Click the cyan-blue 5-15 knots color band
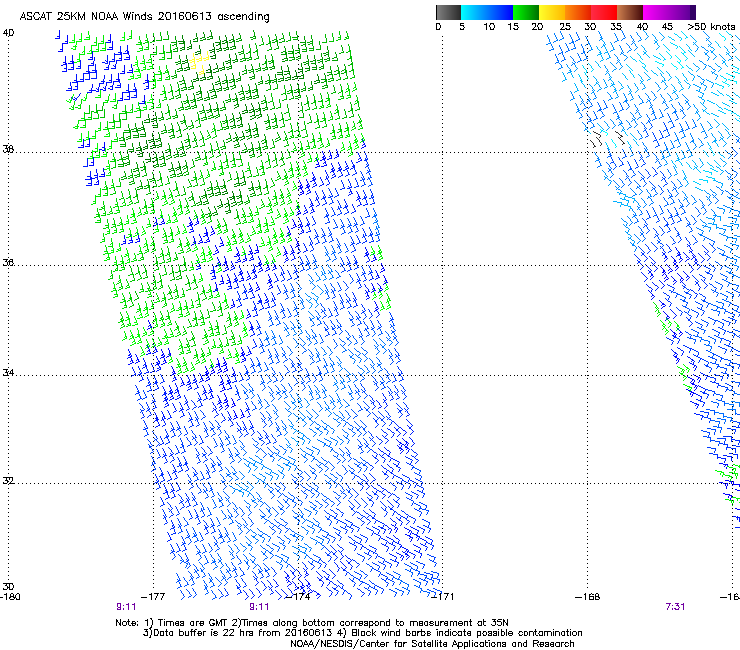Screen dimensions: 740x650 click(x=487, y=12)
